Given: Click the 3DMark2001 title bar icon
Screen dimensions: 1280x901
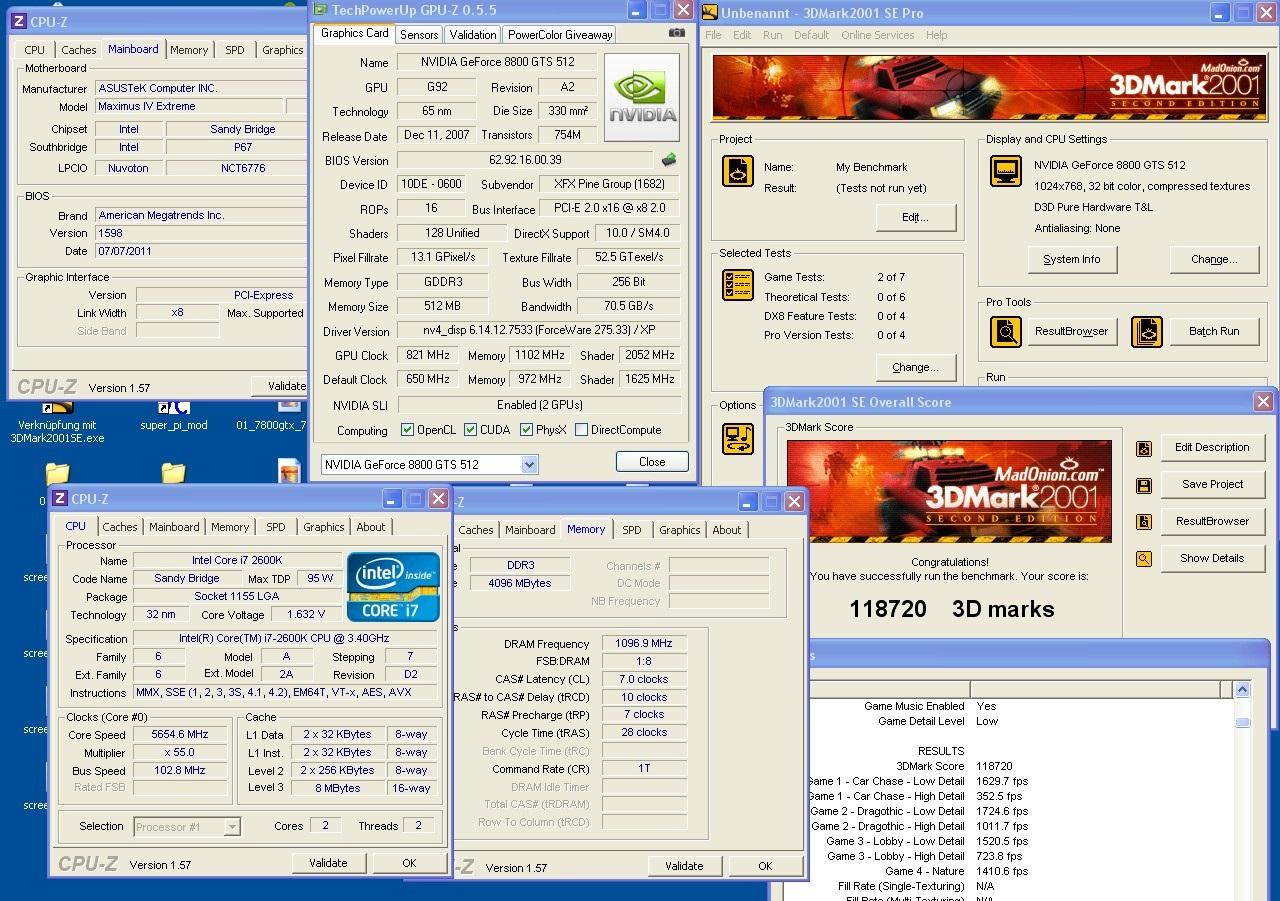Looking at the screenshot, I should [x=710, y=13].
